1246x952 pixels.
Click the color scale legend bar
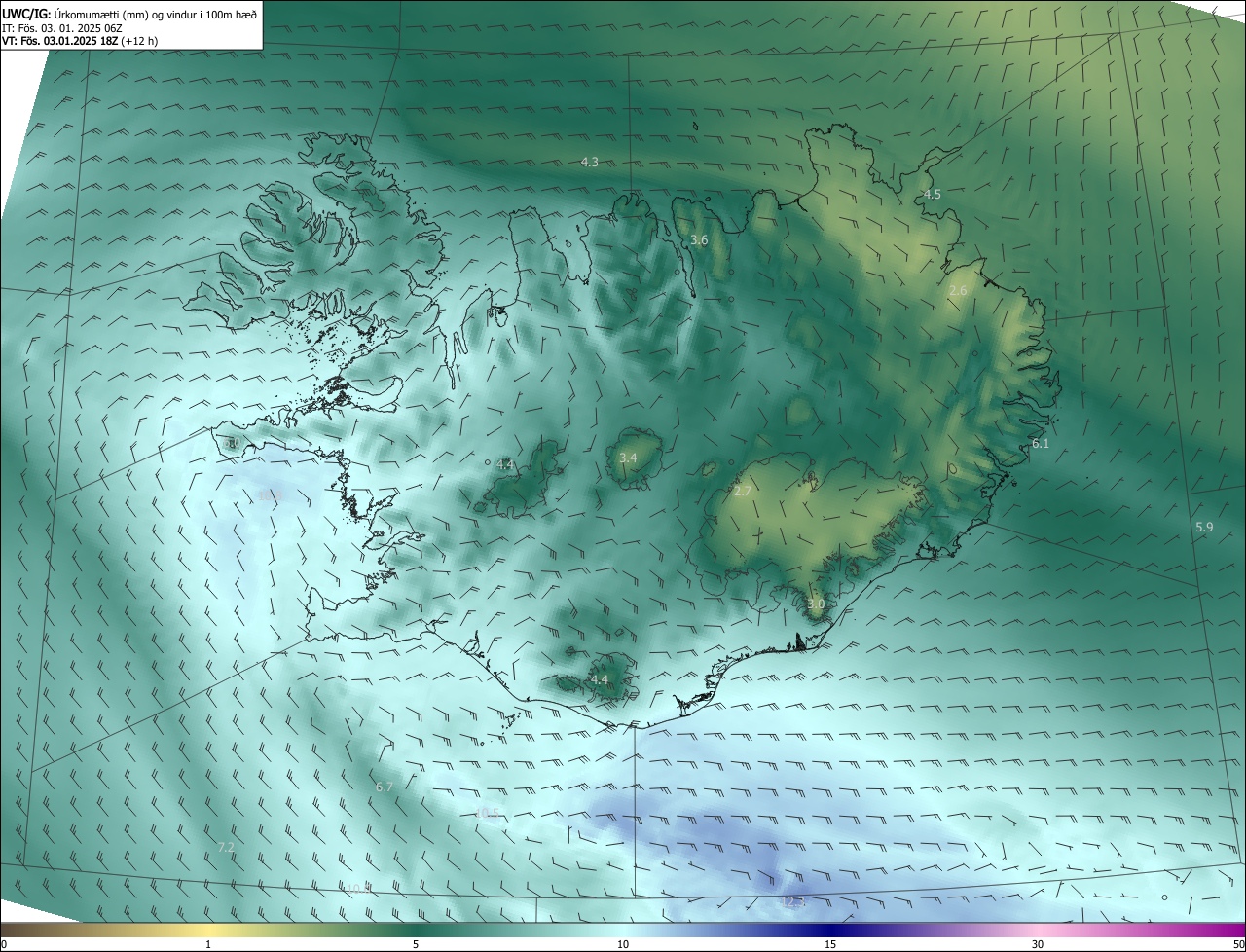point(623,930)
